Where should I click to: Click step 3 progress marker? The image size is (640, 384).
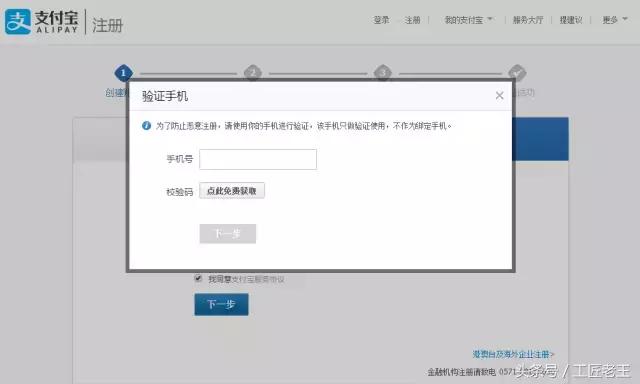pyautogui.click(x=383, y=73)
